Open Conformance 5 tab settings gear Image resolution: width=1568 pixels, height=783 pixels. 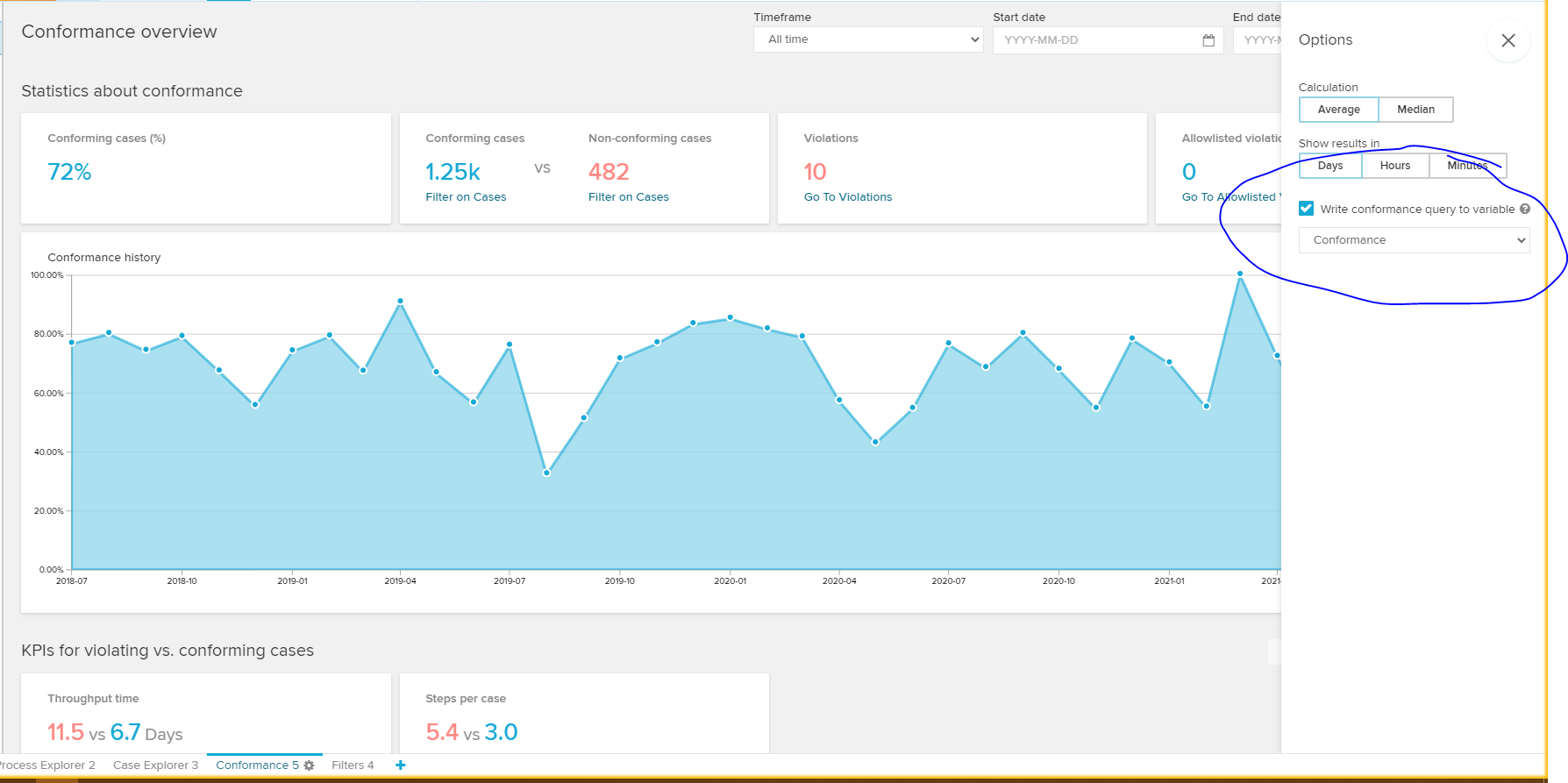309,765
